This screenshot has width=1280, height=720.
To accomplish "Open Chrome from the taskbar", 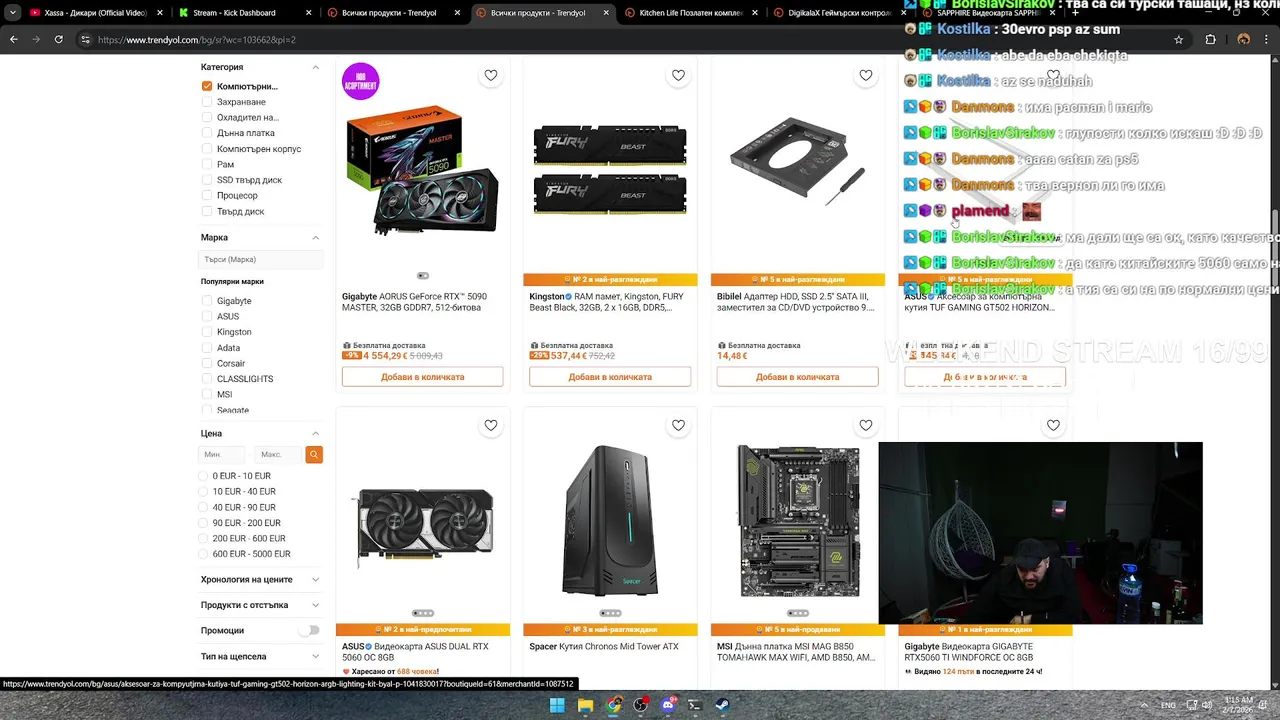I will click(x=613, y=705).
